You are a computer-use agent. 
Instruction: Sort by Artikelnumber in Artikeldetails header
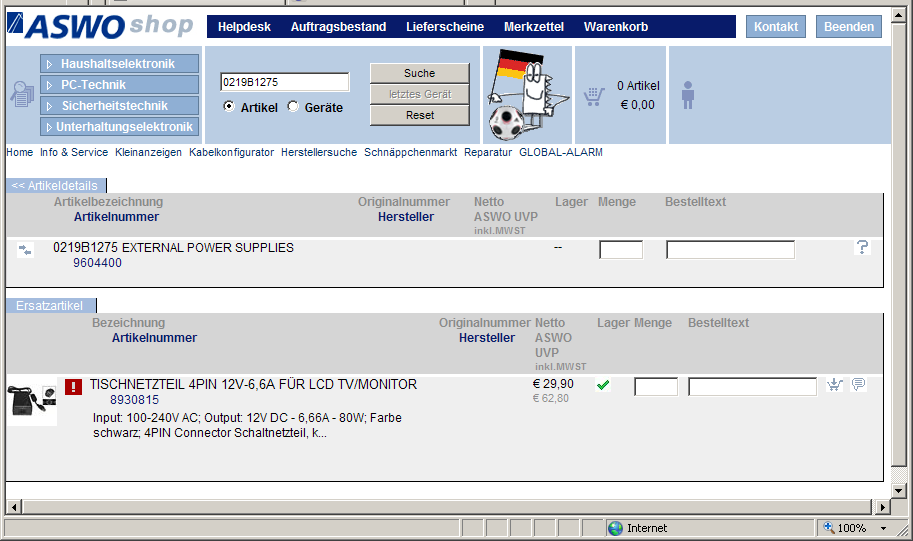coord(116,217)
